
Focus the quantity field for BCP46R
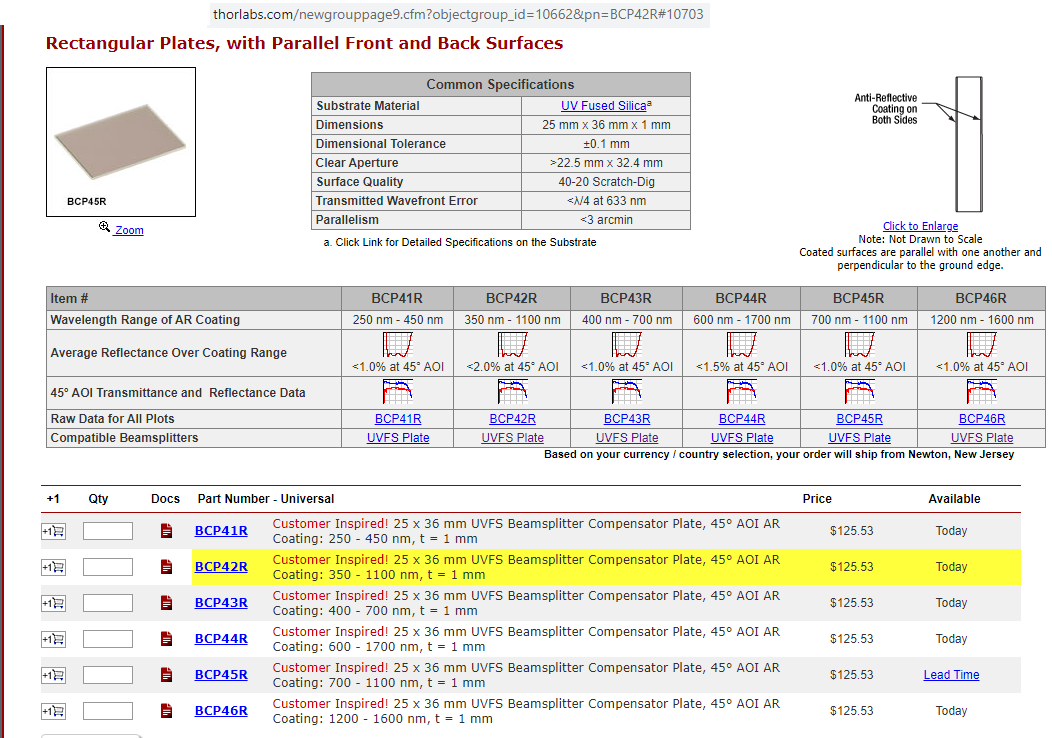point(108,711)
